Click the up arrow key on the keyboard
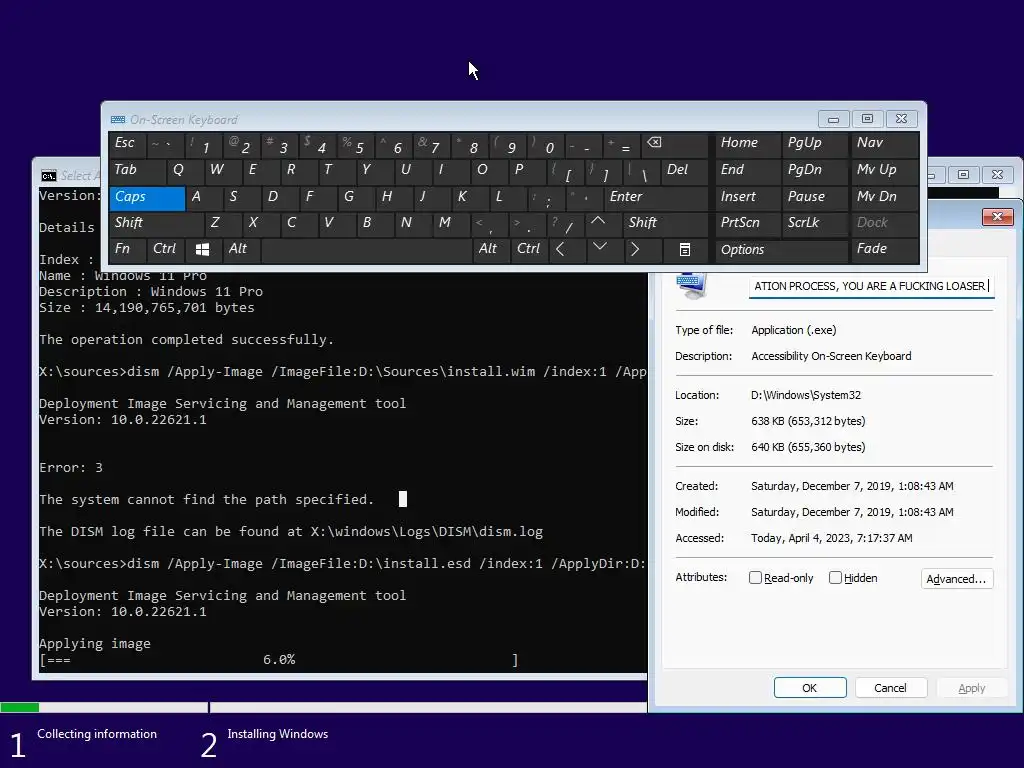This screenshot has height=768, width=1024. click(x=598, y=223)
